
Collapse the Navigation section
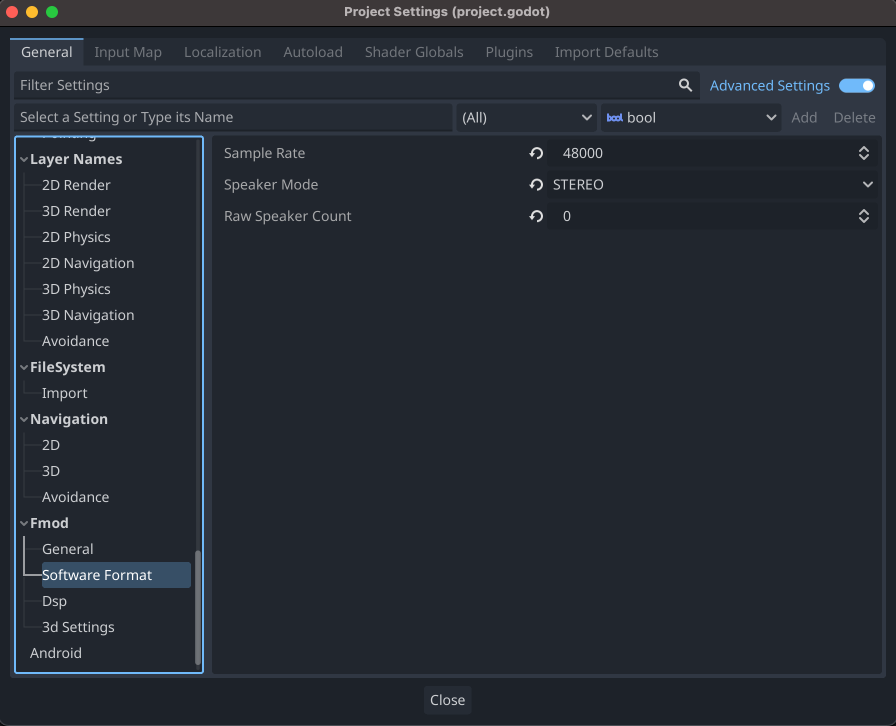pos(24,420)
